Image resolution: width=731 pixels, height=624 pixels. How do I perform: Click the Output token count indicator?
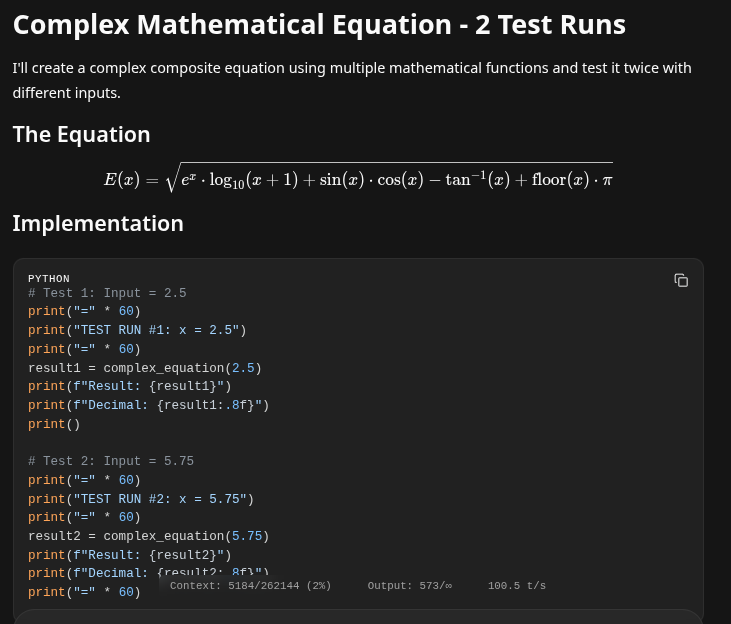(x=409, y=586)
